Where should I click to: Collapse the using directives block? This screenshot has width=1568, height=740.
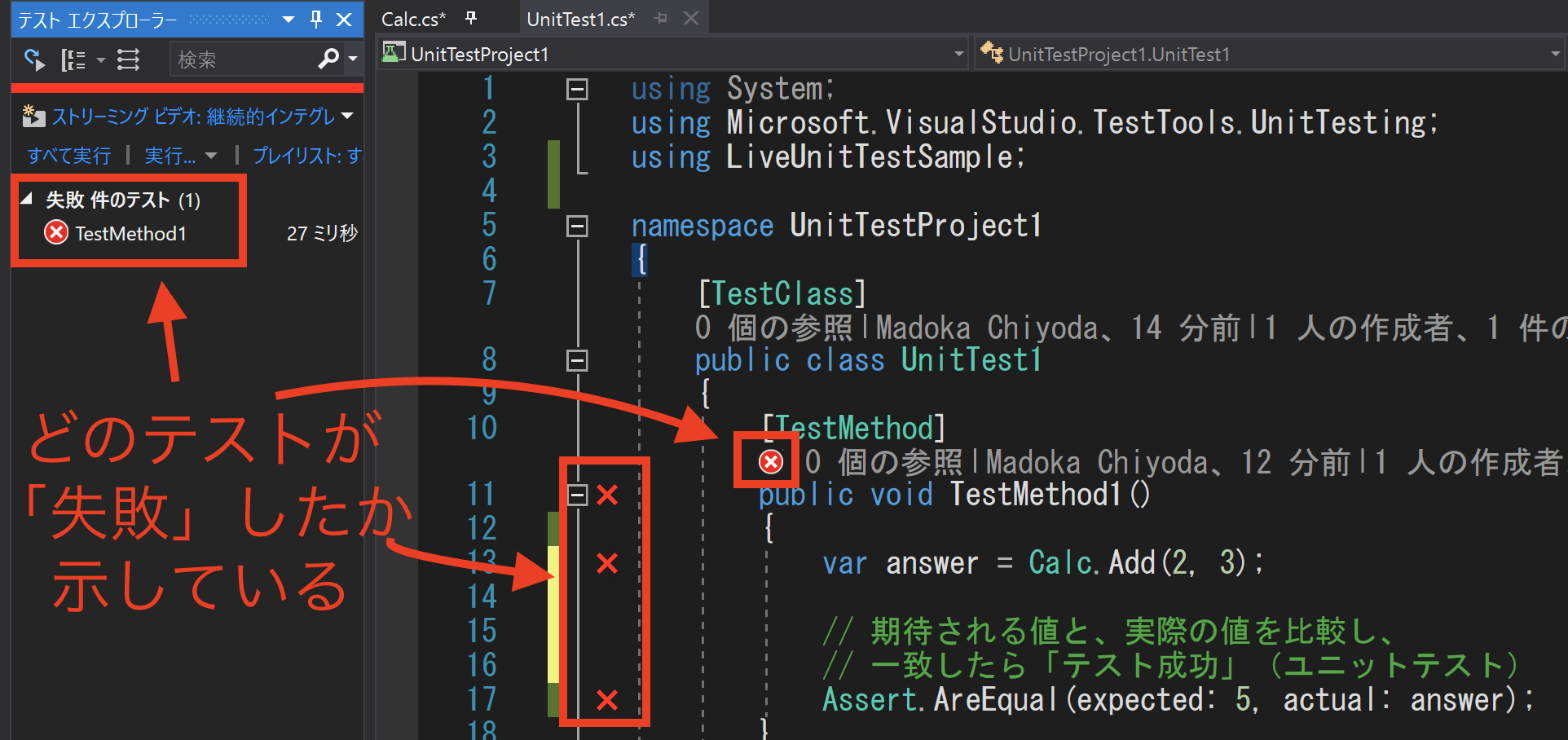[x=577, y=89]
